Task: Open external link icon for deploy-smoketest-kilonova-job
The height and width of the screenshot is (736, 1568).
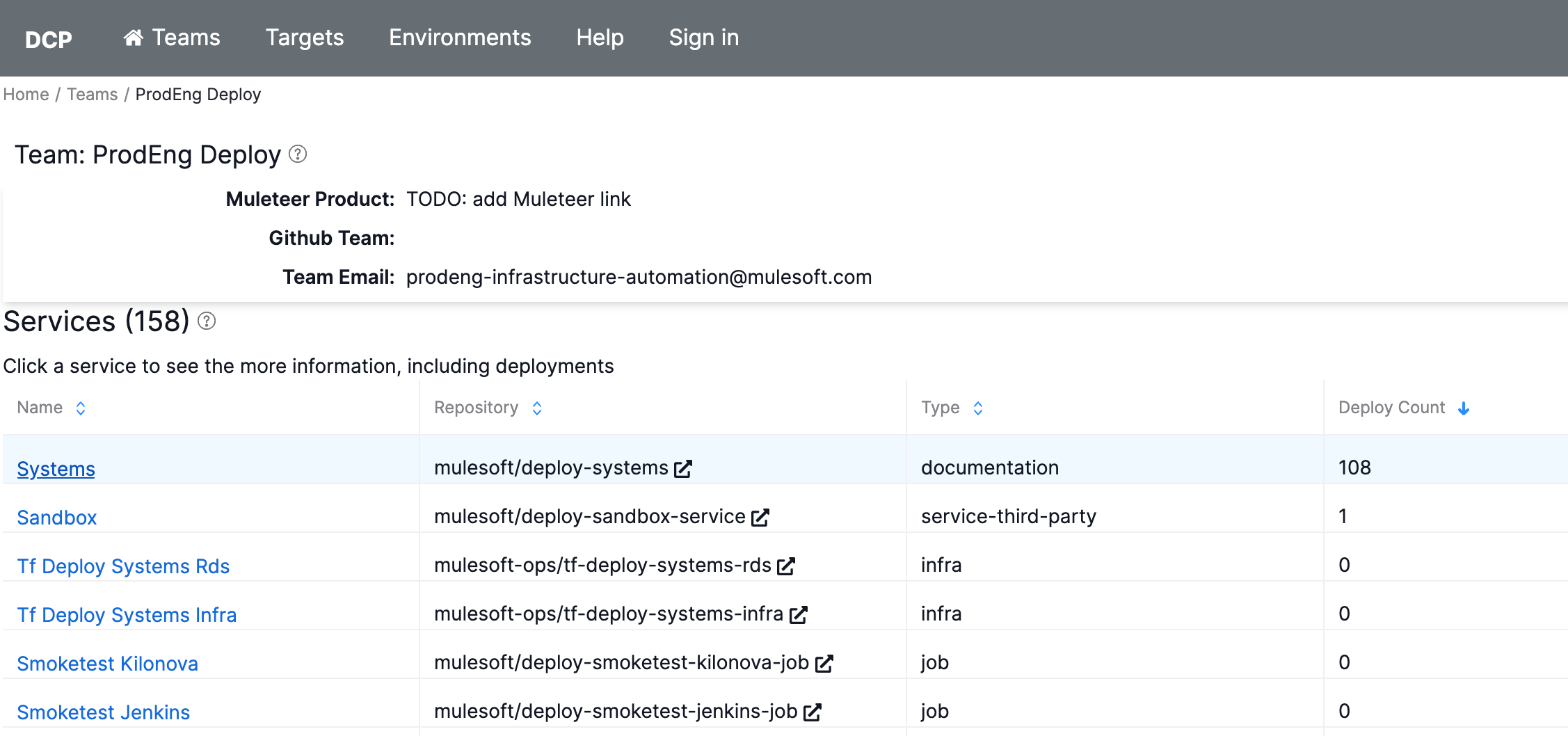Action: click(x=824, y=664)
